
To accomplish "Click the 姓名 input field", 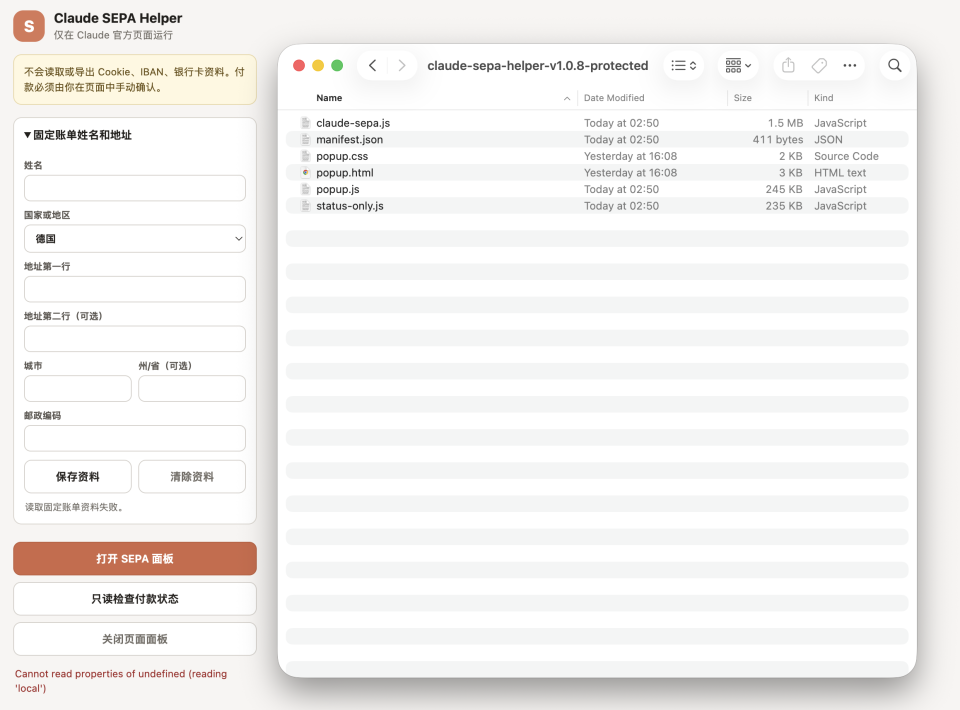I will (135, 189).
